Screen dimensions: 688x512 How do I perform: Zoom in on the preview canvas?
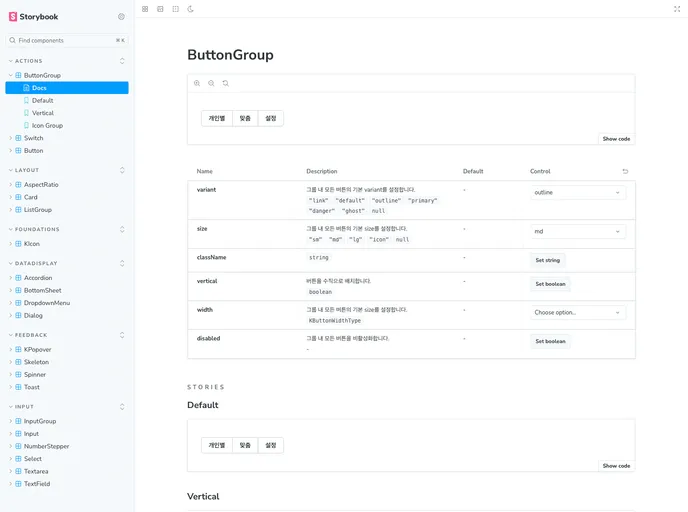click(x=197, y=83)
